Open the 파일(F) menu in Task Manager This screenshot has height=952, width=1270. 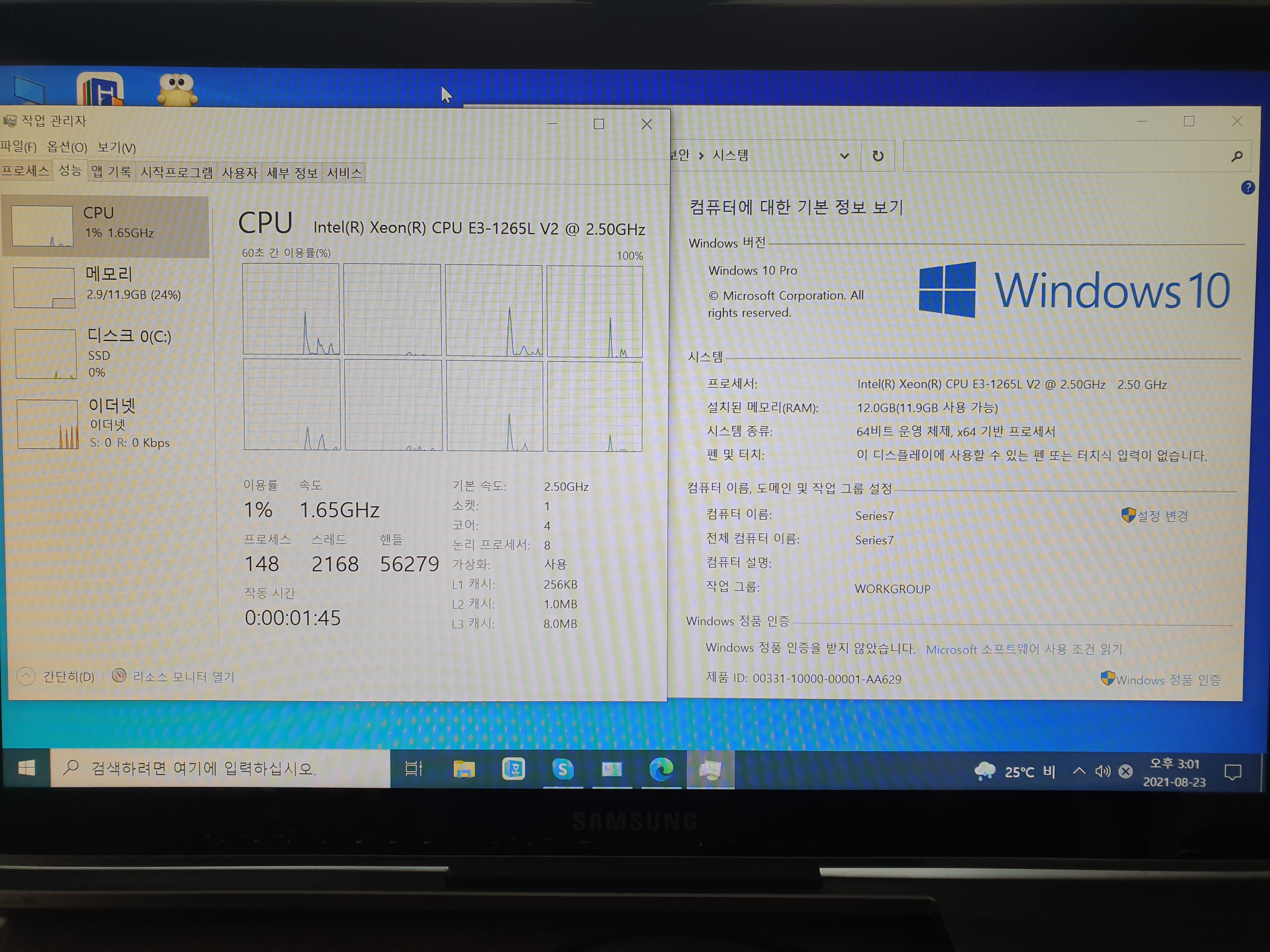pyautogui.click(x=18, y=147)
